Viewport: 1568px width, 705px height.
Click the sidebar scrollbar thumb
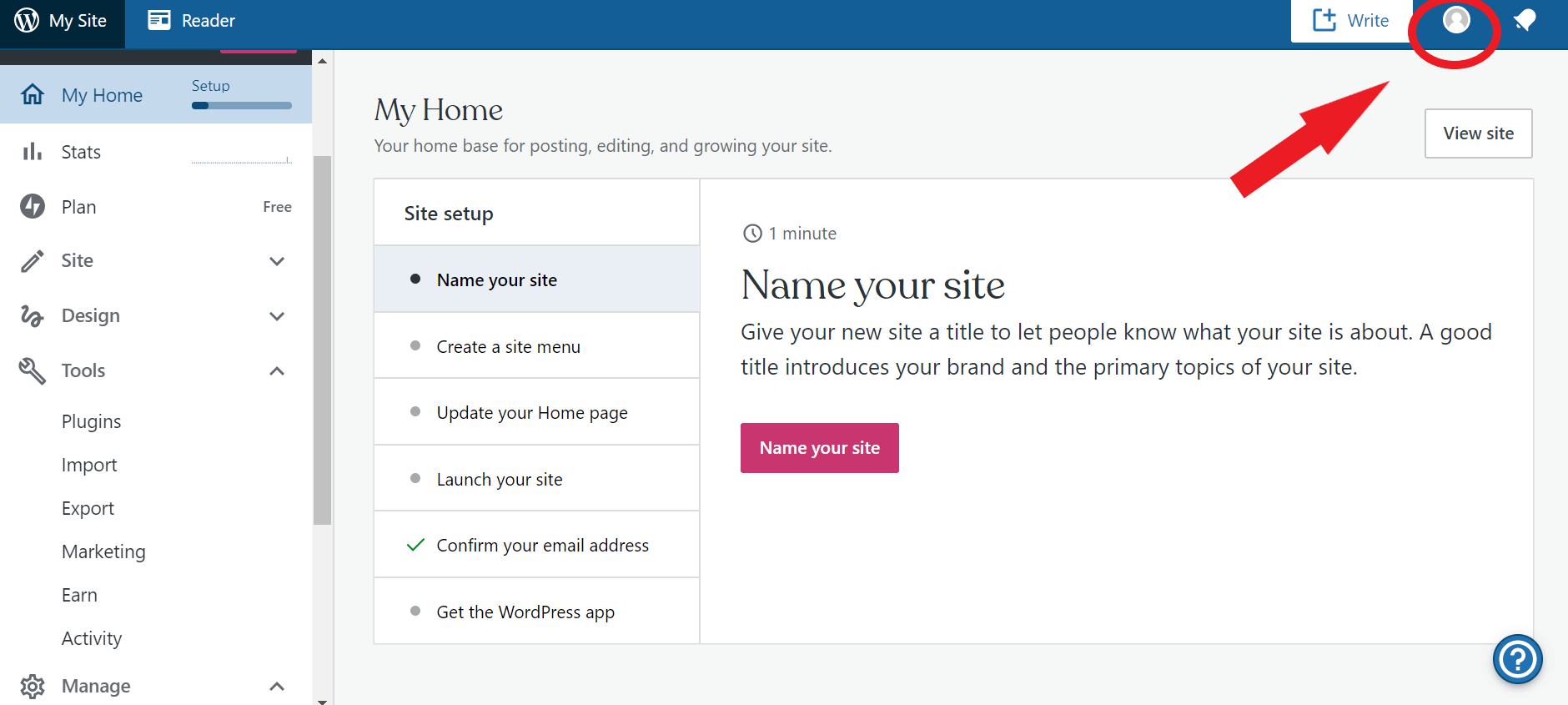(x=322, y=340)
